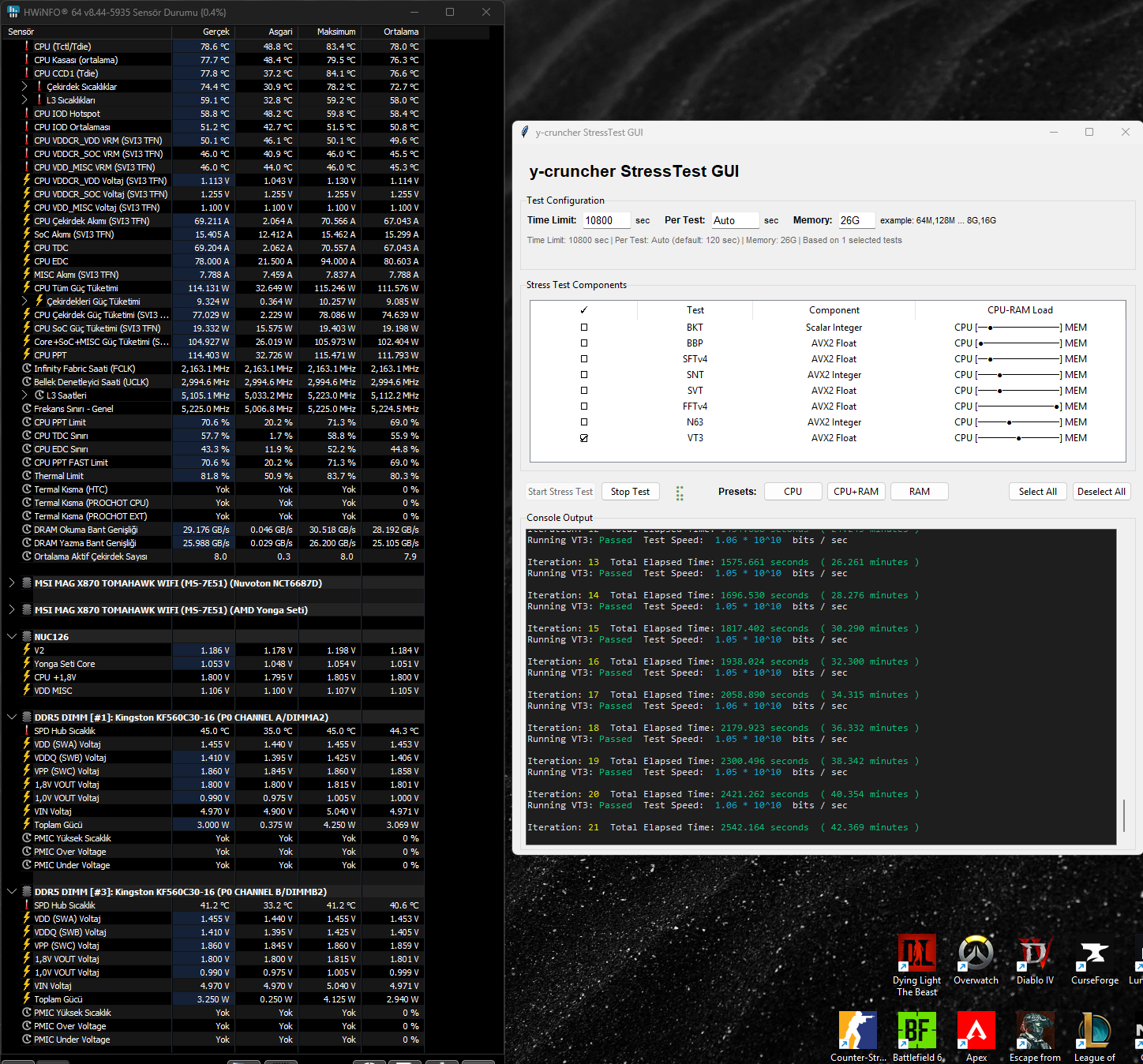Expand L3 Saatleri sensor row
Viewport: 1143px width, 1064px height.
coord(24,395)
